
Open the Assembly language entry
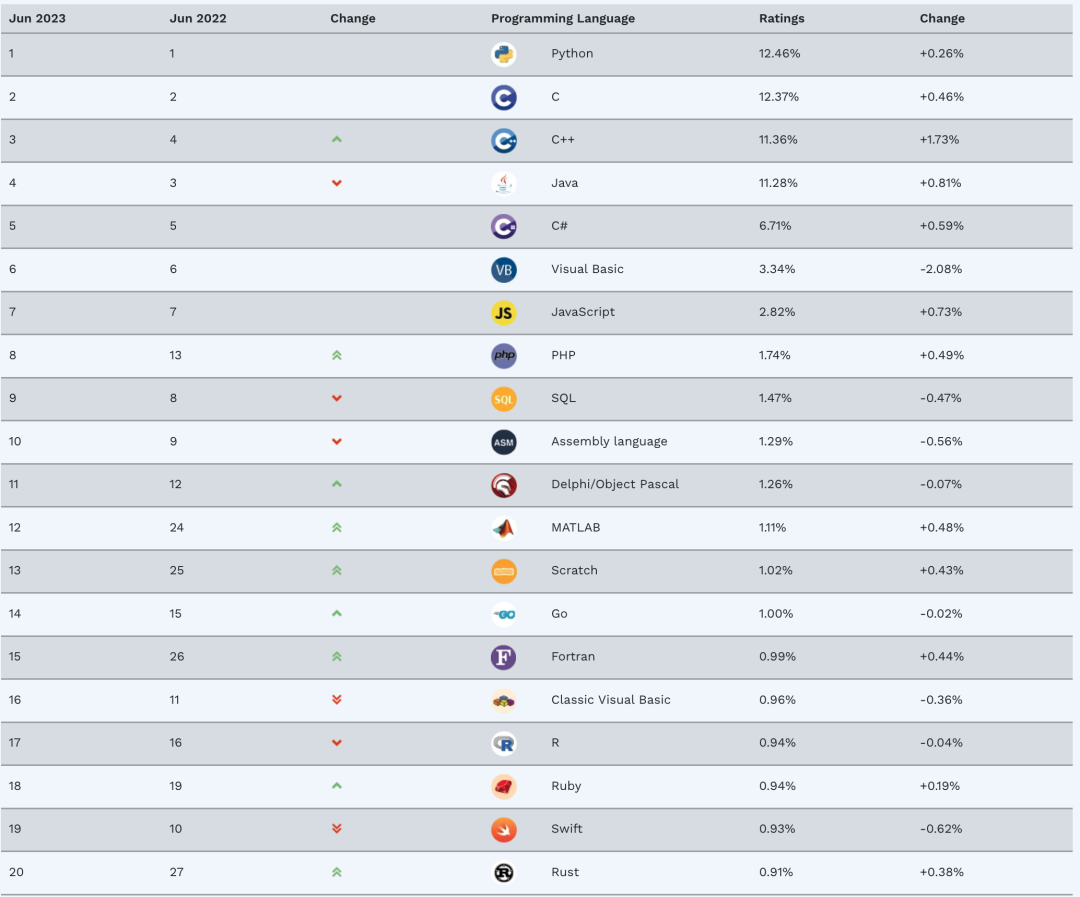609,442
